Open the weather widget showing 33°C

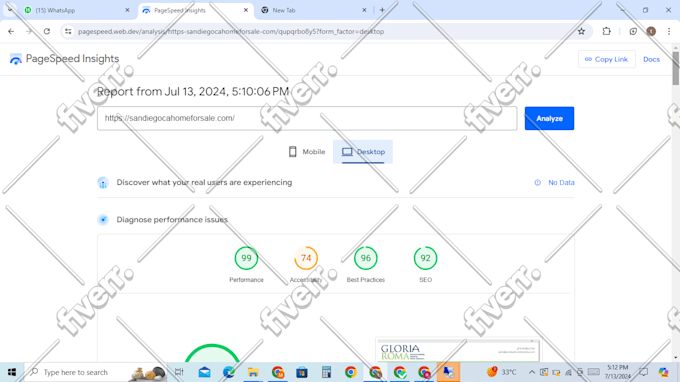coord(502,372)
